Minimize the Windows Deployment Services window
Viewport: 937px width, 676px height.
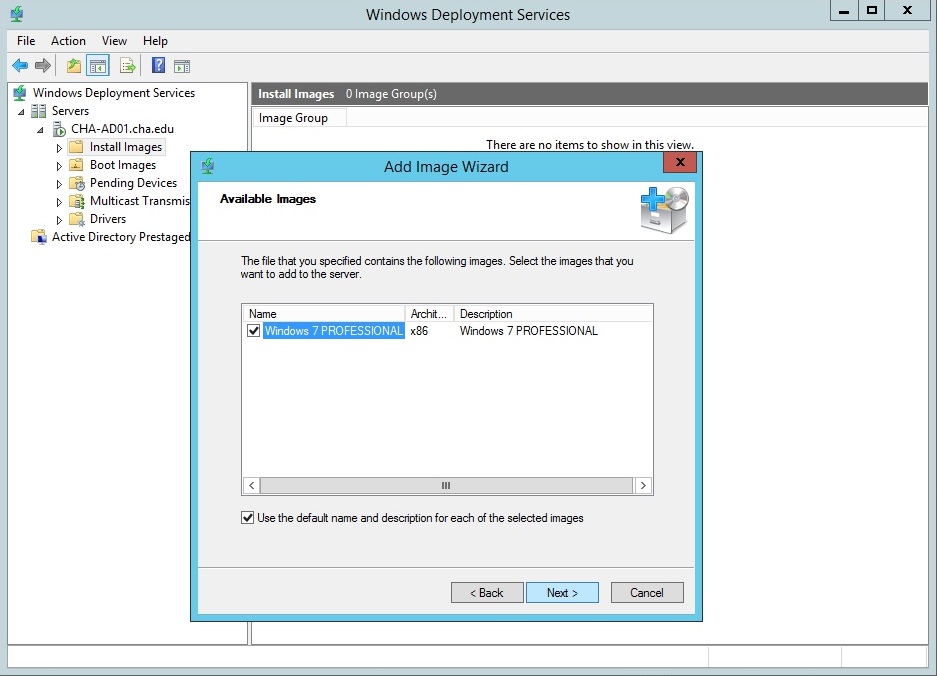[844, 11]
